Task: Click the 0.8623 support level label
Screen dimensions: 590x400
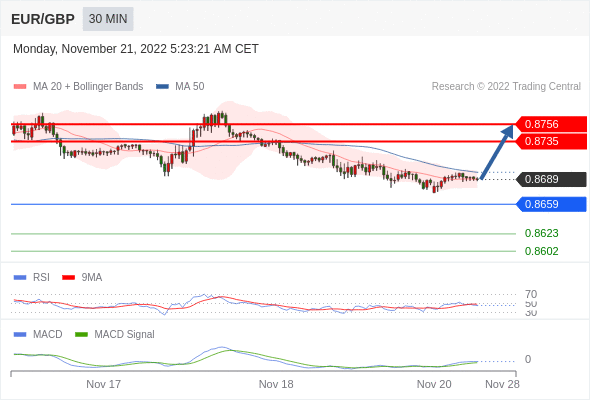Action: pyautogui.click(x=541, y=233)
